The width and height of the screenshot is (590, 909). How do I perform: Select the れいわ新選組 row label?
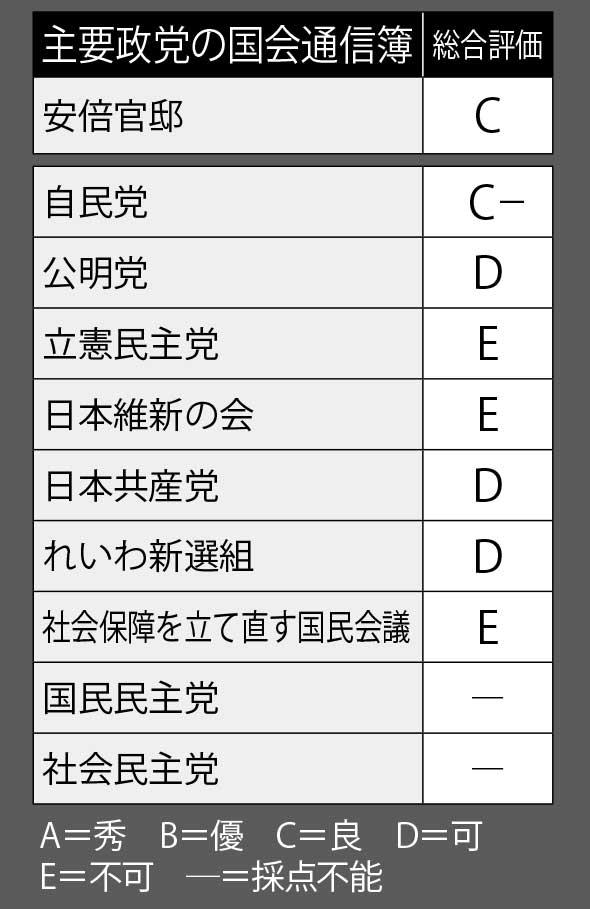148,556
